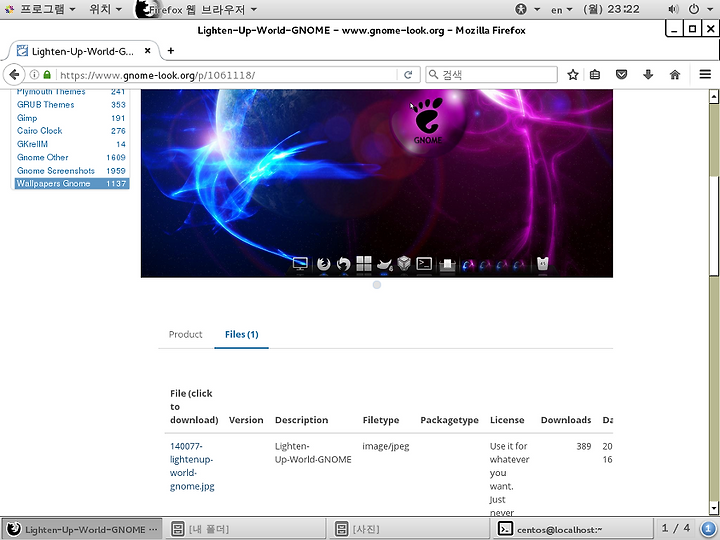This screenshot has width=720, height=540.
Task: Click the green secure connection padlock
Action: click(47, 74)
